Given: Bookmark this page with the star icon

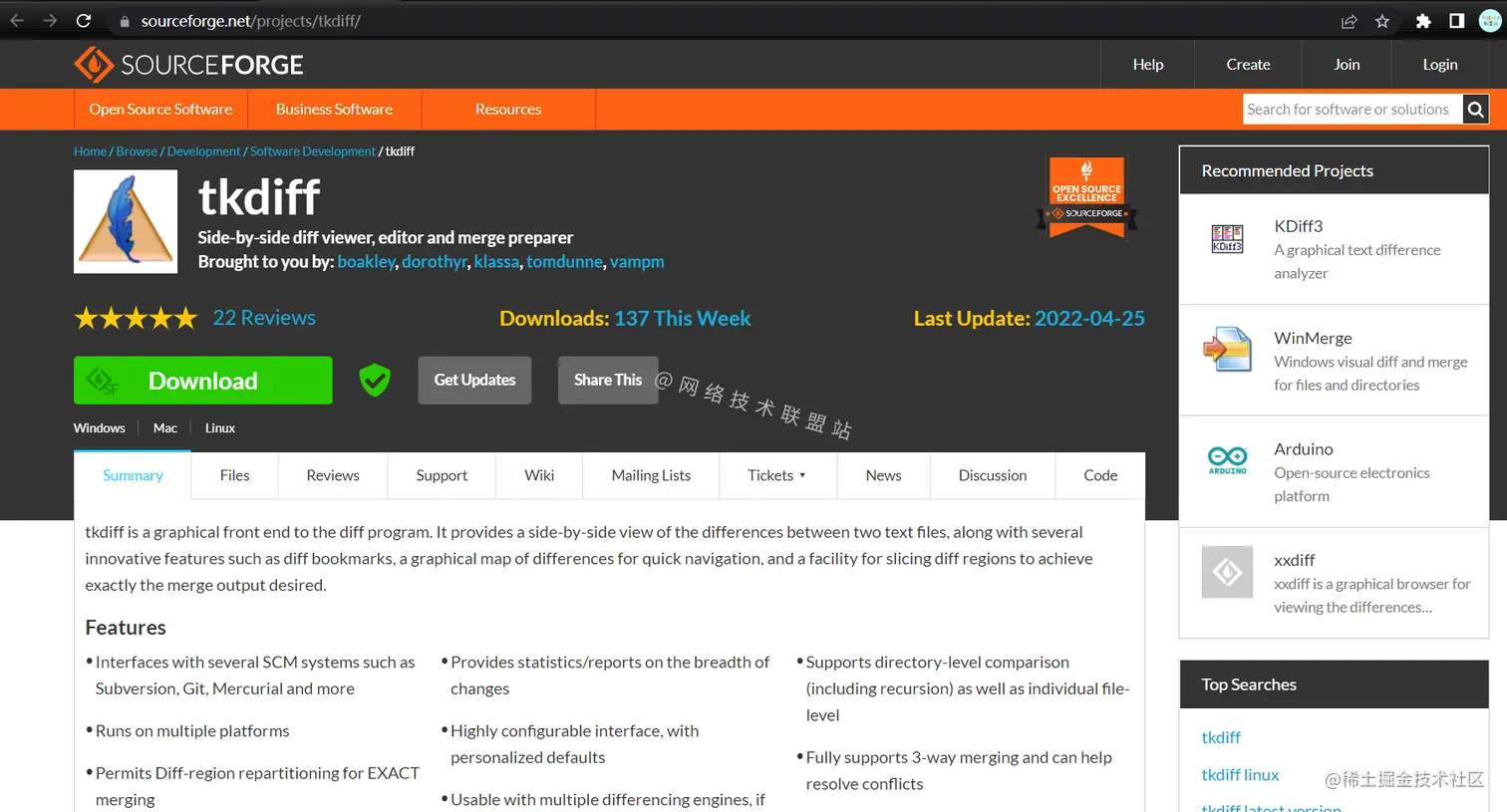Looking at the screenshot, I should point(1382,21).
